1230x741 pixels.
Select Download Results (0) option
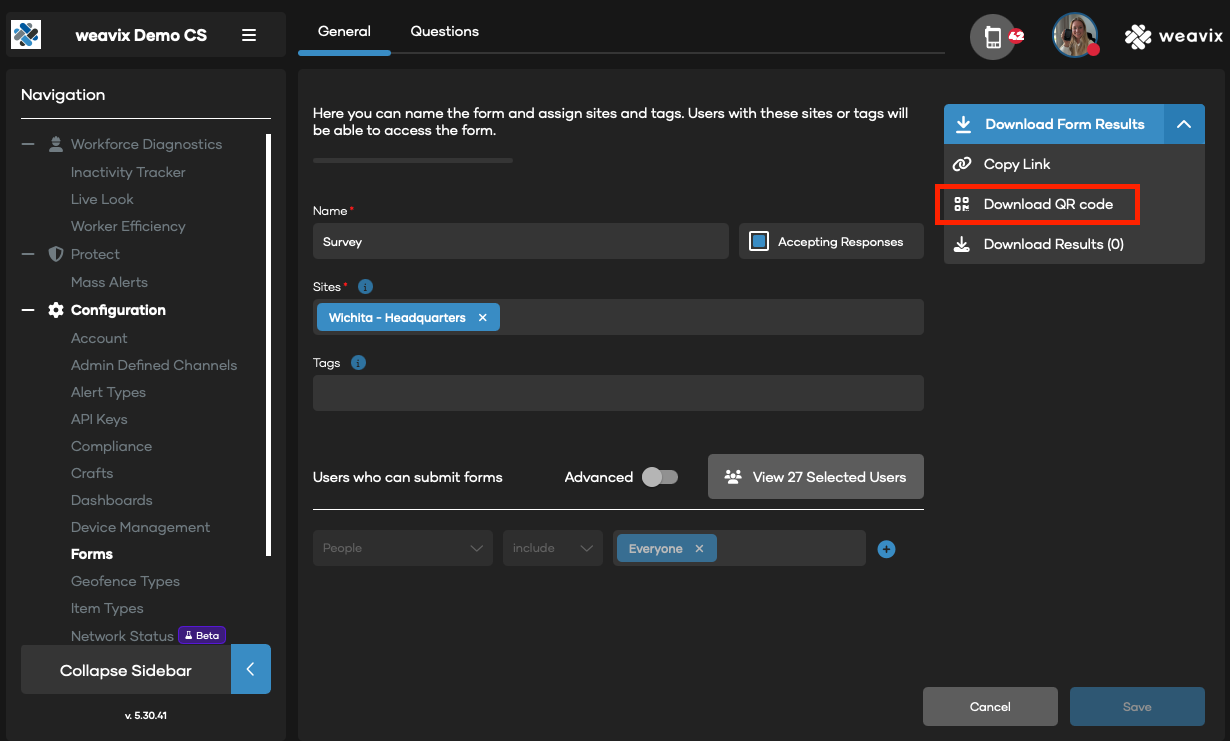point(1074,244)
